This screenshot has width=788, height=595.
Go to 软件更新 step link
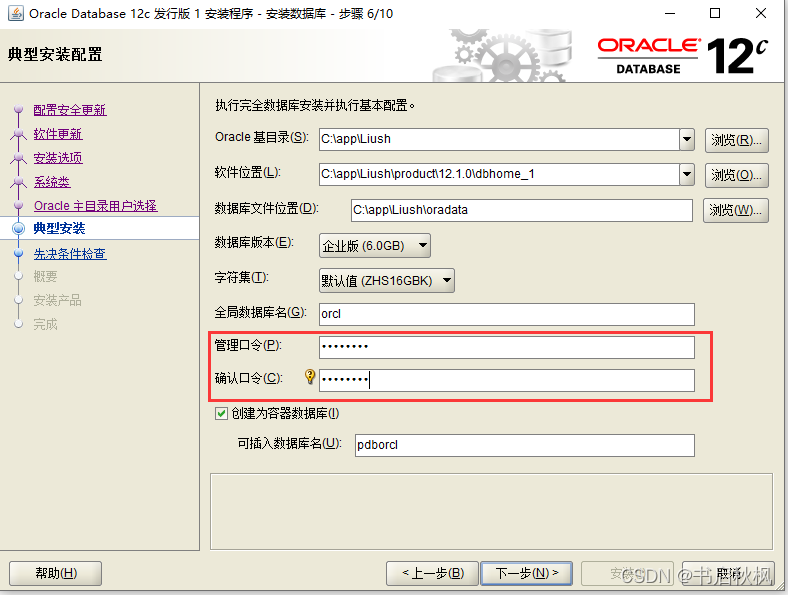[x=58, y=134]
